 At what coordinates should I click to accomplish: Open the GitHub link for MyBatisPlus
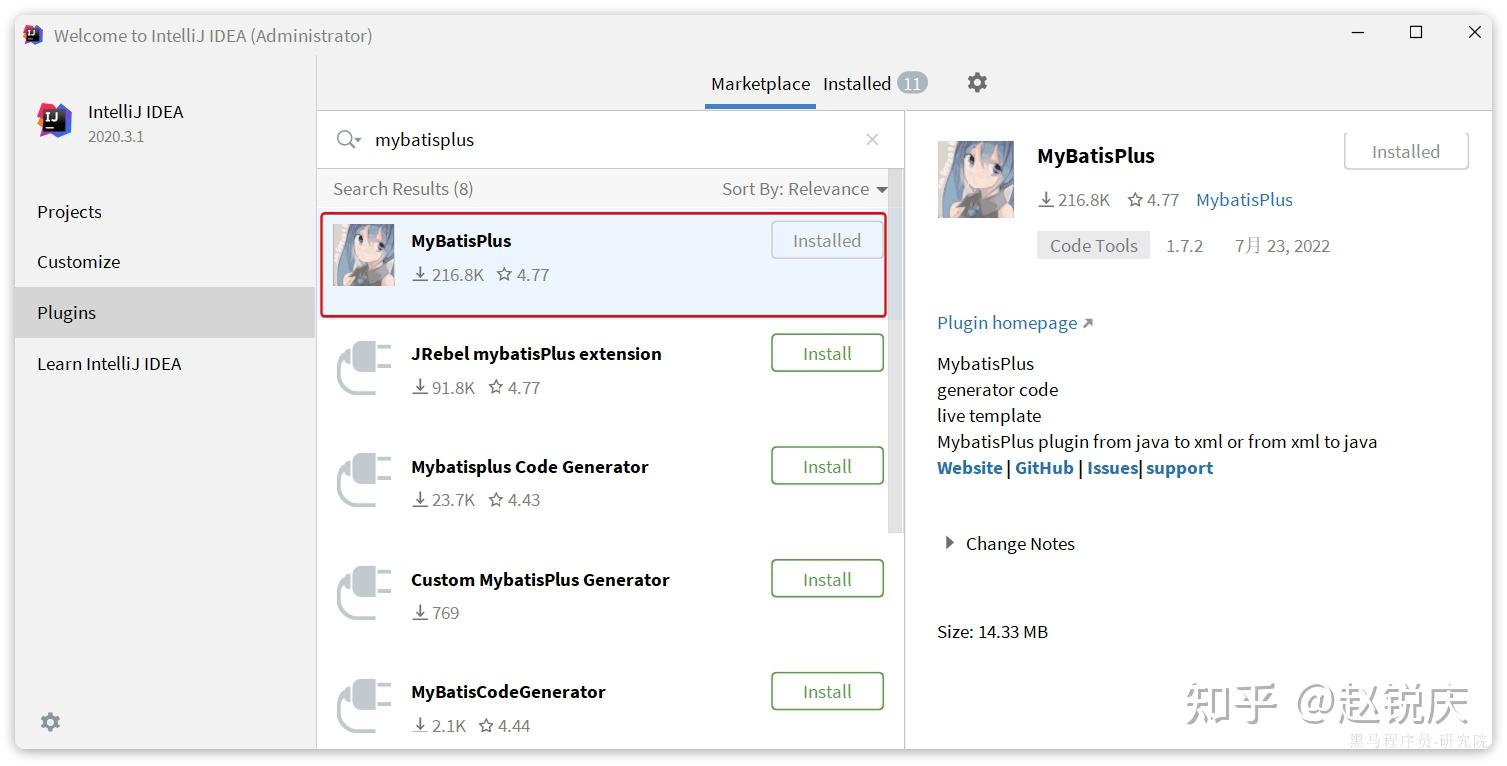tap(1044, 467)
